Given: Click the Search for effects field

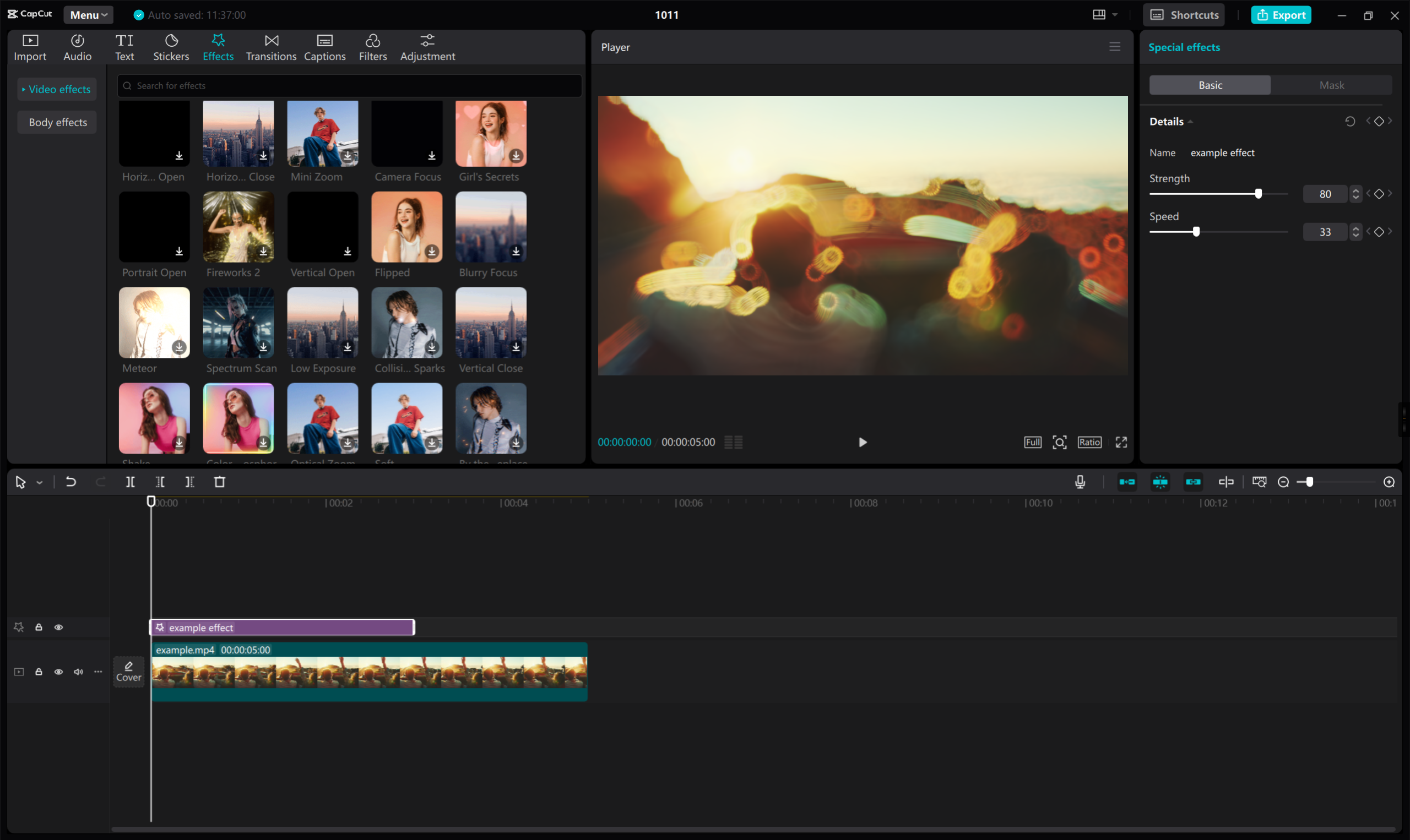Looking at the screenshot, I should pos(349,85).
